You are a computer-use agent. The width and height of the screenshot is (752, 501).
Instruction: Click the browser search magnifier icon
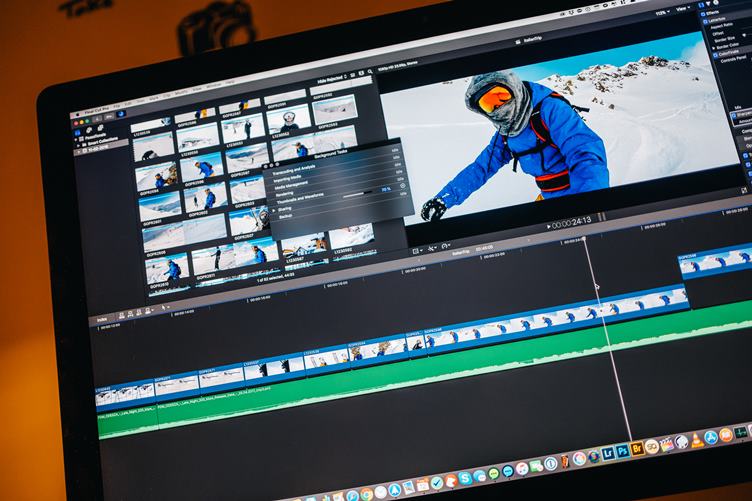coord(370,71)
